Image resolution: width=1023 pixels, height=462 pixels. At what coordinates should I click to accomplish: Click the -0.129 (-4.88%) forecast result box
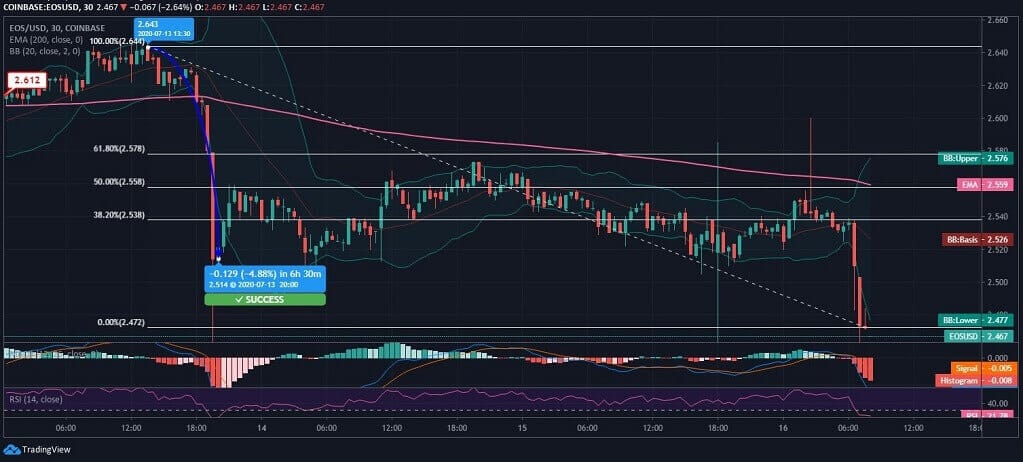(x=264, y=279)
